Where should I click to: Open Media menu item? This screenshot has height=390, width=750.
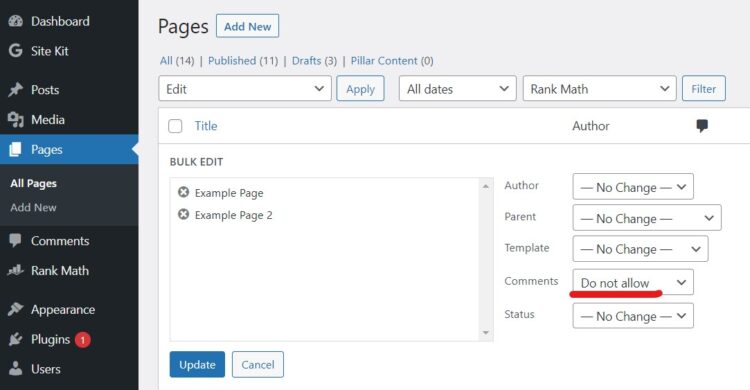48,120
